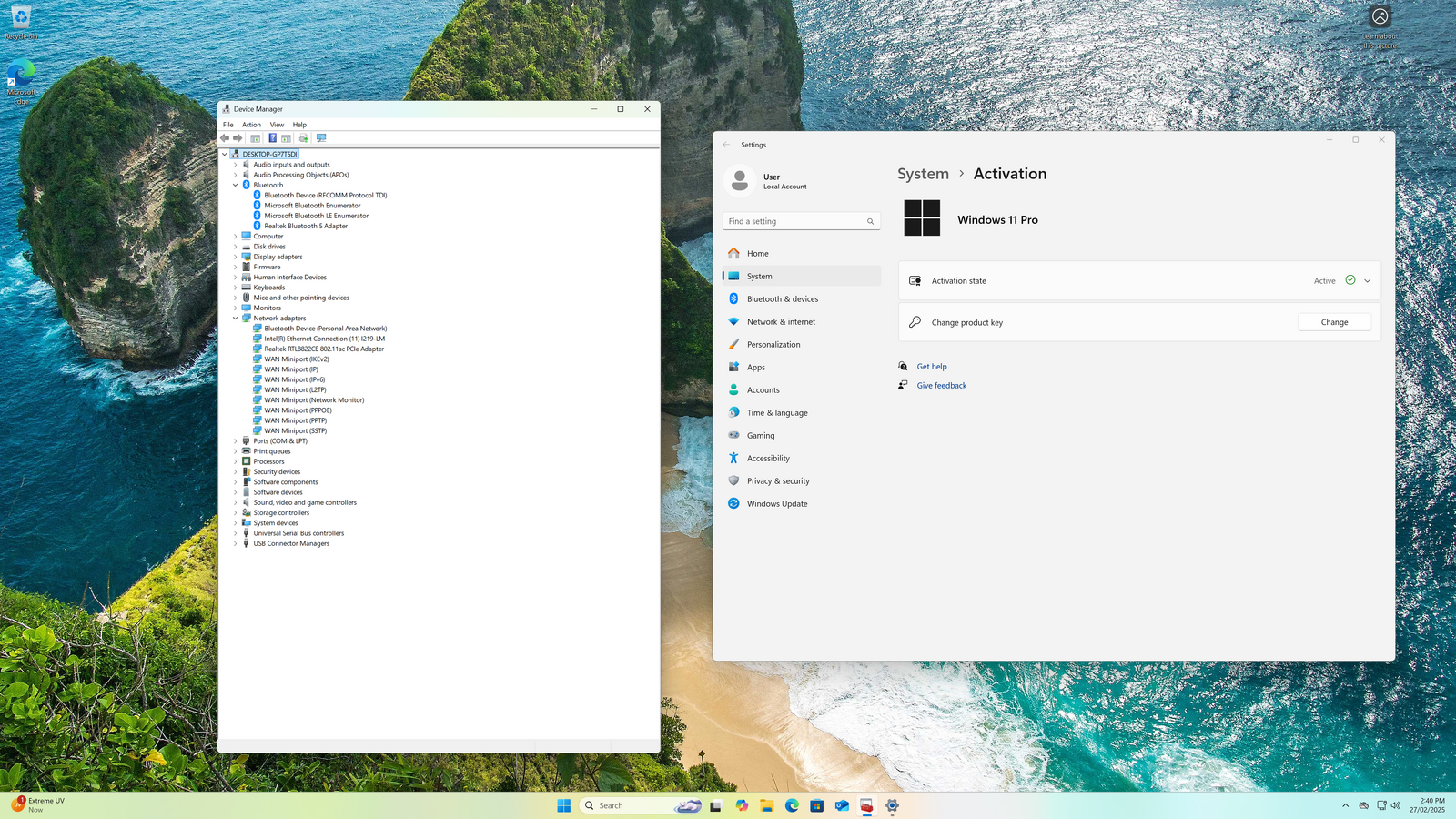This screenshot has height=819, width=1456.
Task: Select the Security devices row
Action: [277, 472]
